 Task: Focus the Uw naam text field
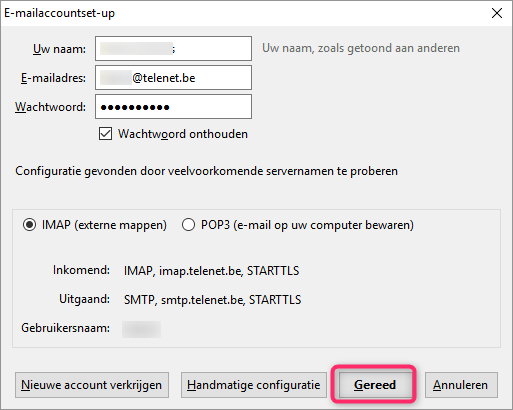tap(173, 49)
